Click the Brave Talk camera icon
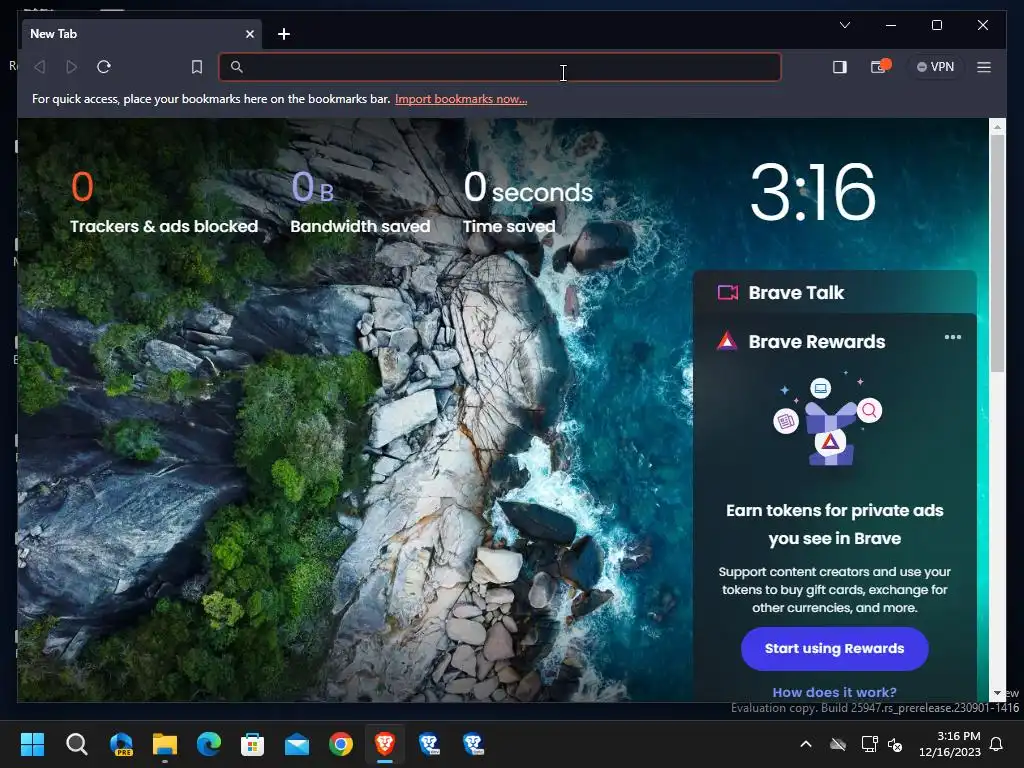The width and height of the screenshot is (1024, 768). [x=728, y=292]
